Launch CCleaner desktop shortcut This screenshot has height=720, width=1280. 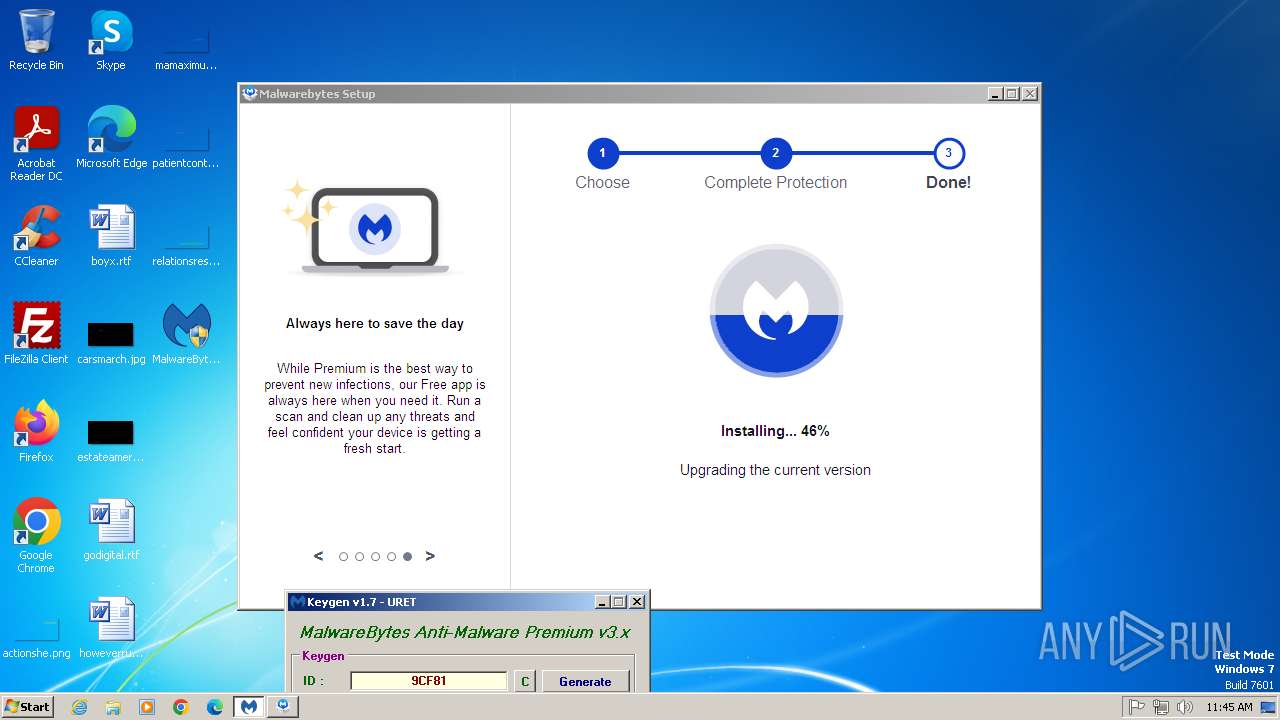36,236
